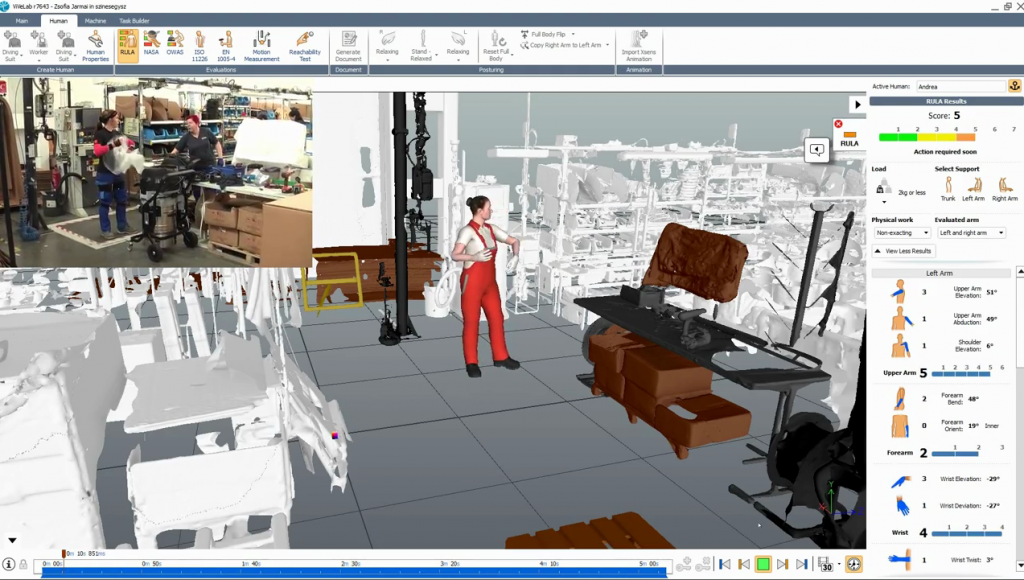
Task: Click View Less Results button
Action: [x=903, y=251]
